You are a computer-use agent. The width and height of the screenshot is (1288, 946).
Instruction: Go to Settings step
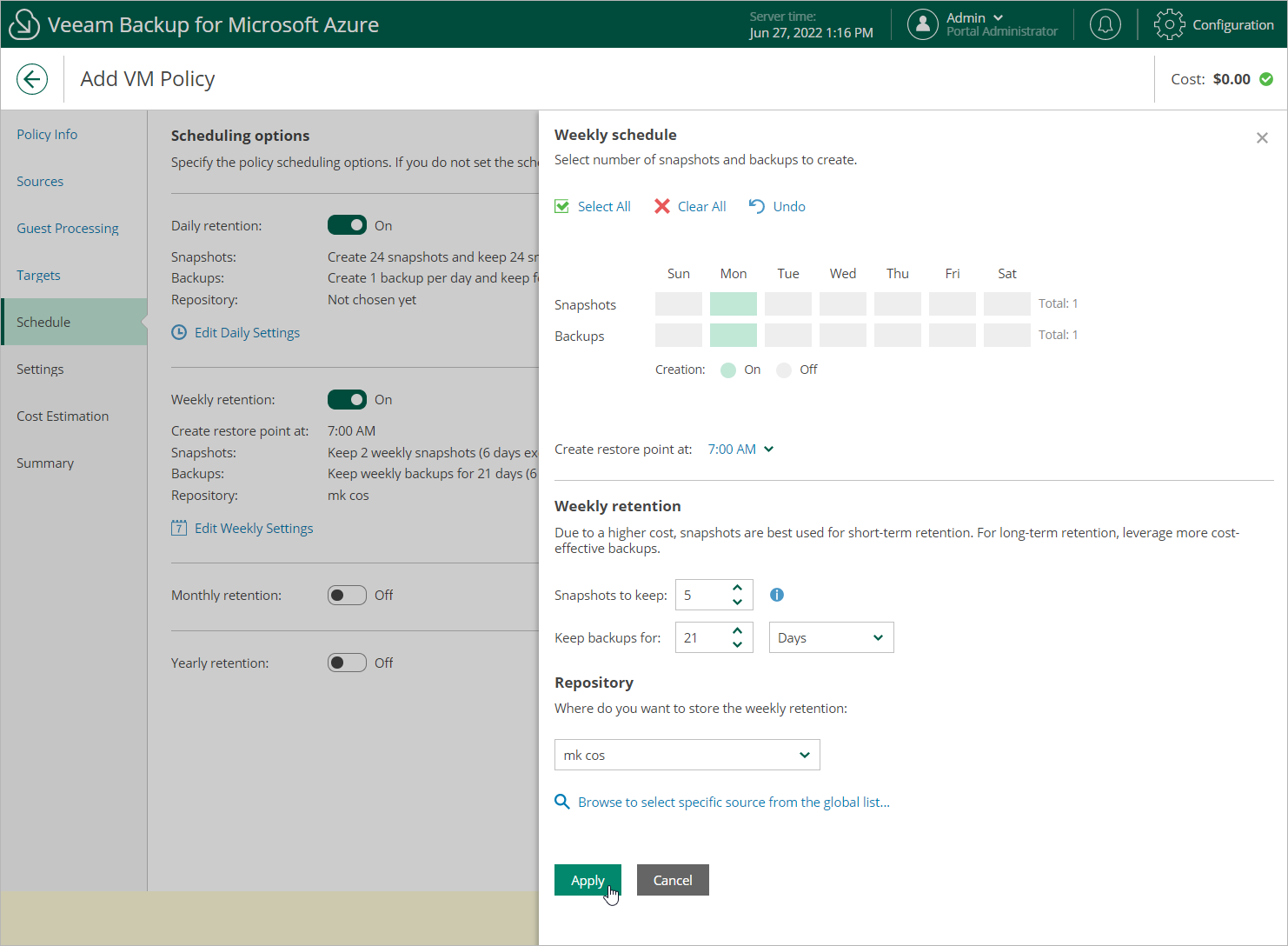[x=40, y=369]
